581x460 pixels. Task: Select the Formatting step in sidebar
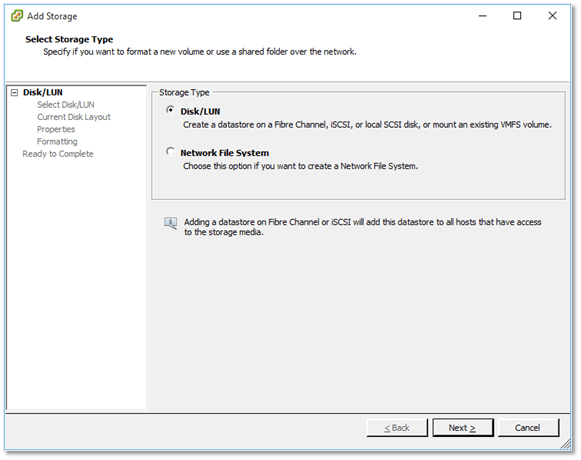[x=57, y=141]
